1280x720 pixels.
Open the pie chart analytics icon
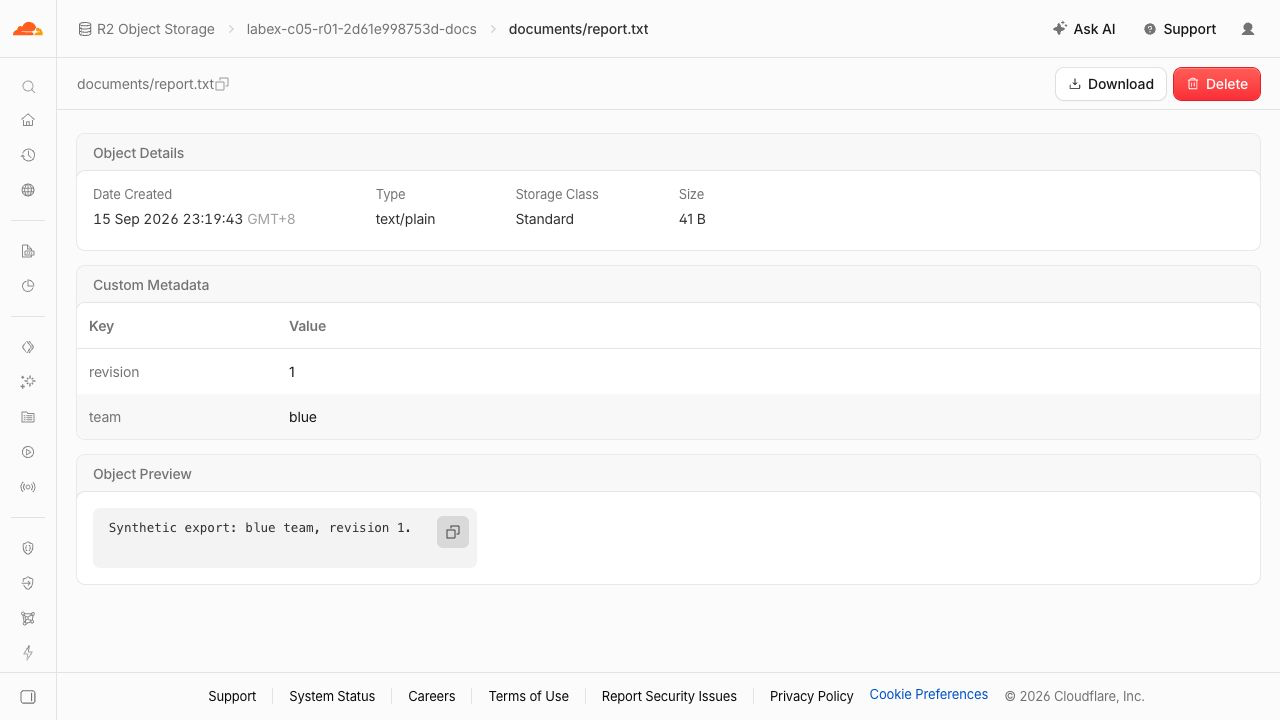click(28, 286)
